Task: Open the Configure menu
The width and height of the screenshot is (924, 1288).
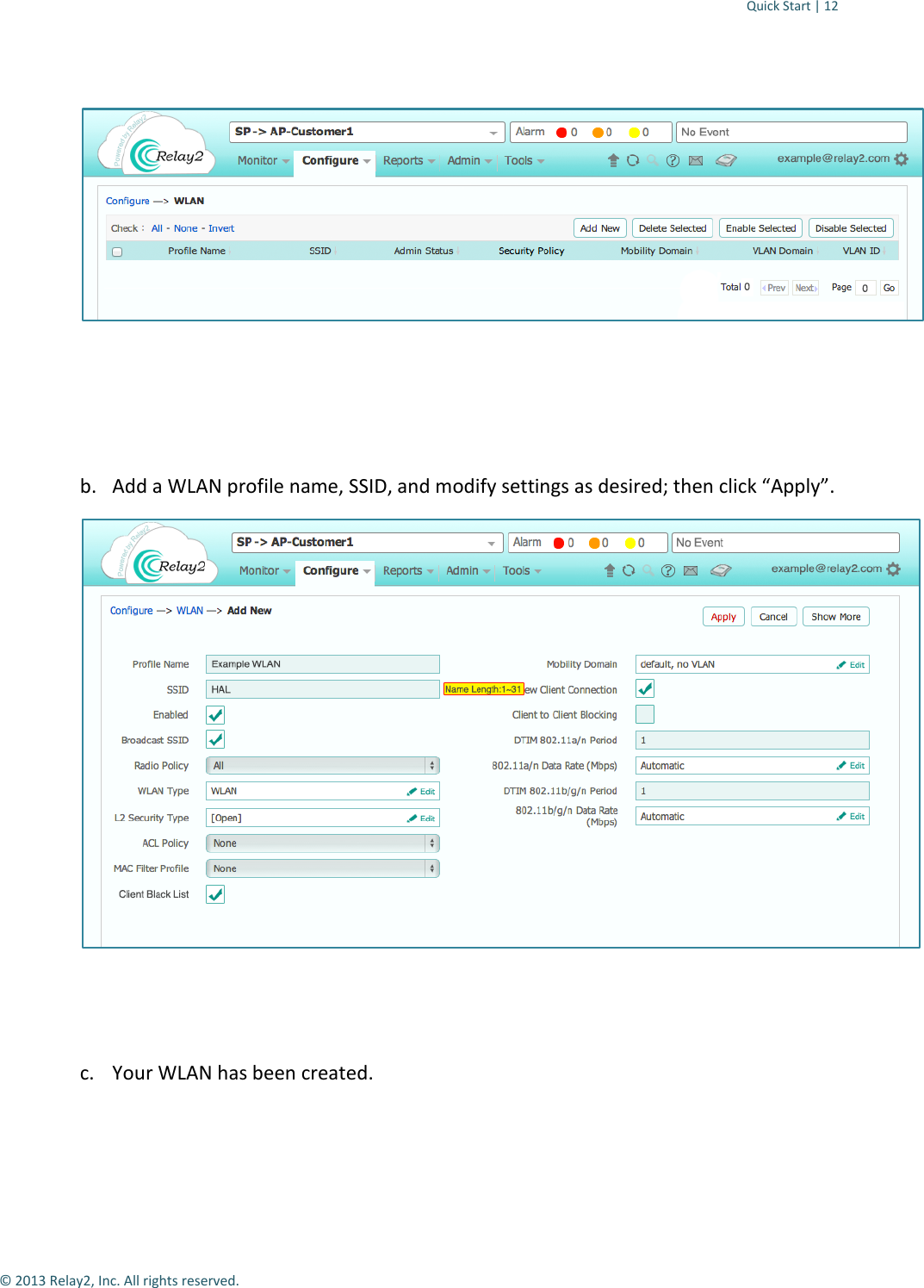Action: (x=333, y=570)
